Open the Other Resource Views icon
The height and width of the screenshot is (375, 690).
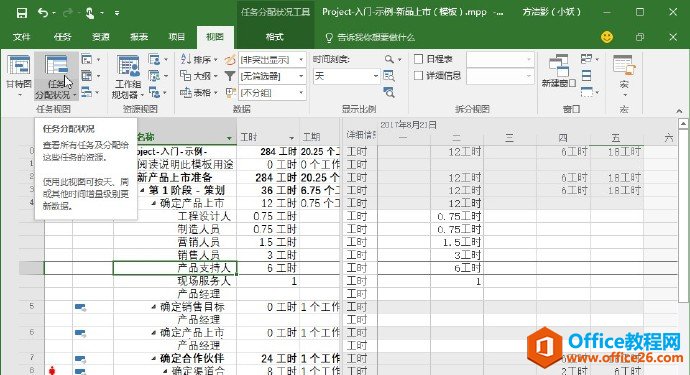(154, 92)
